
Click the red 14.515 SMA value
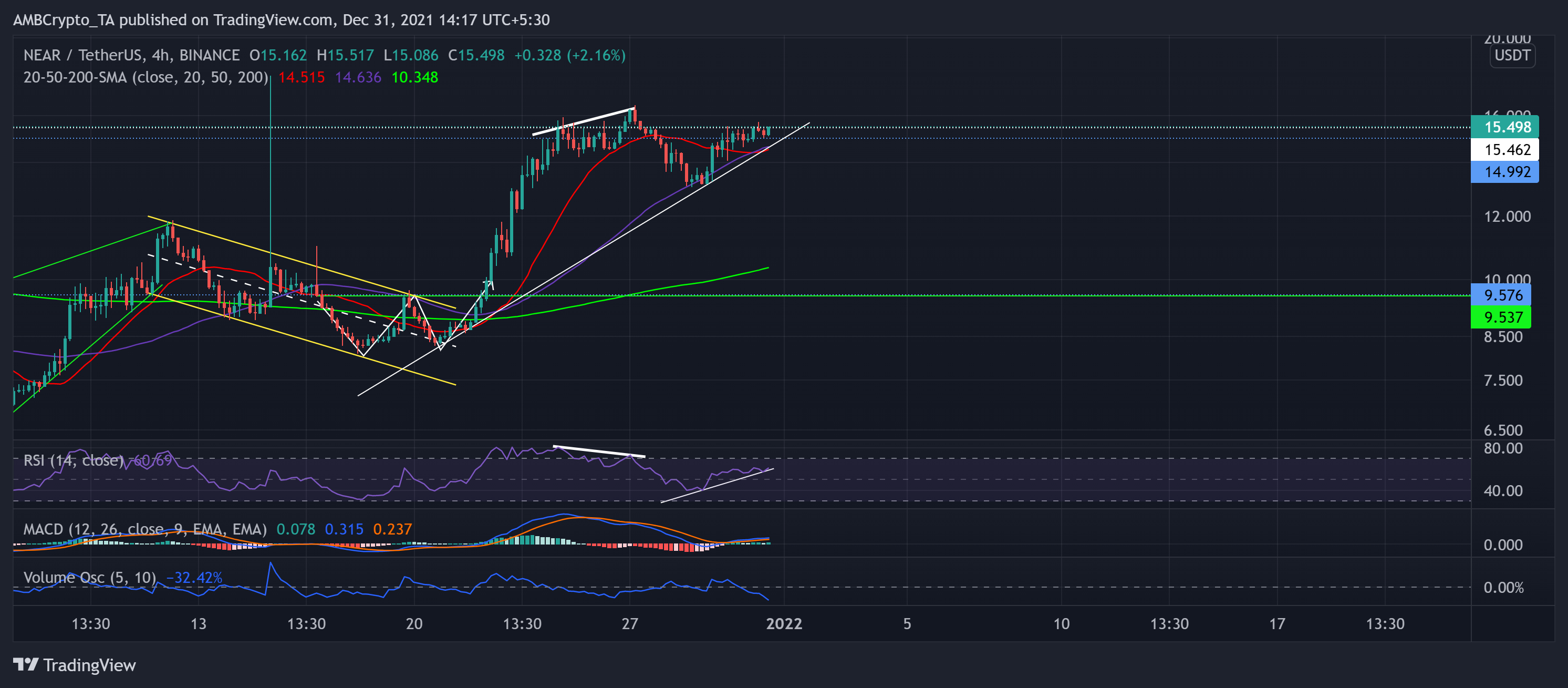[x=302, y=77]
